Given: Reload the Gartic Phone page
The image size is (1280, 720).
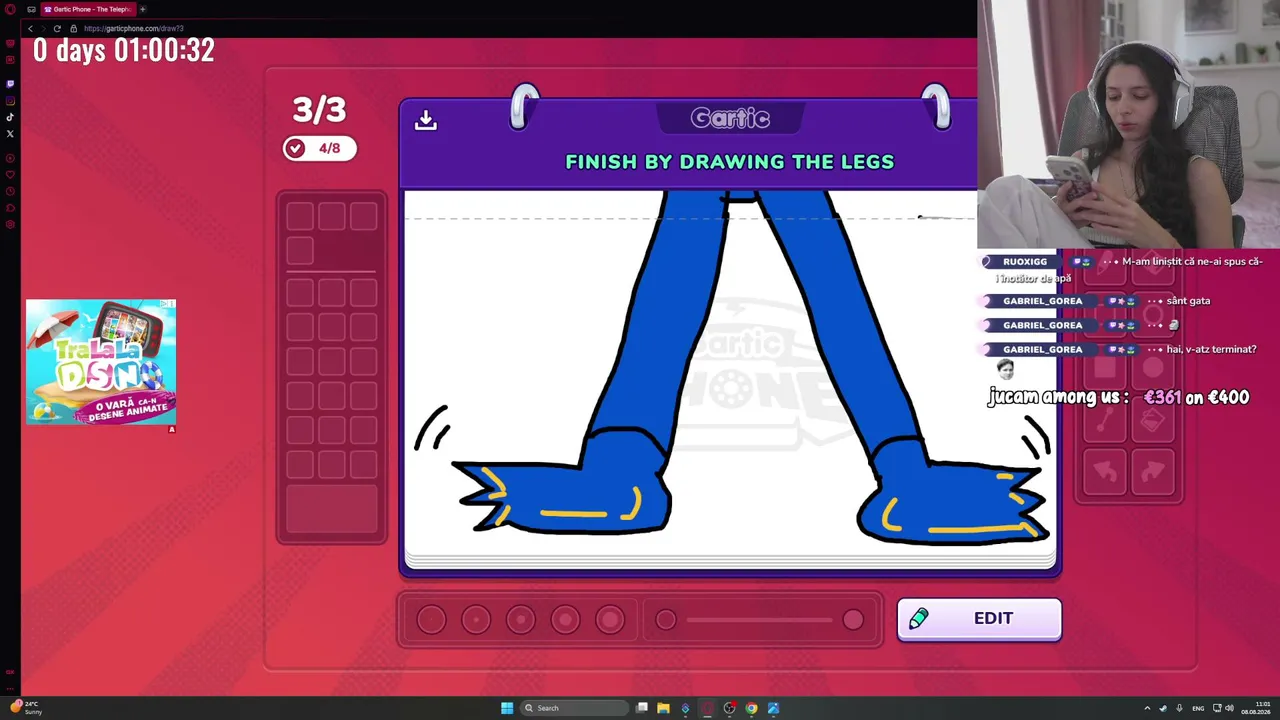Looking at the screenshot, I should click(x=57, y=29).
